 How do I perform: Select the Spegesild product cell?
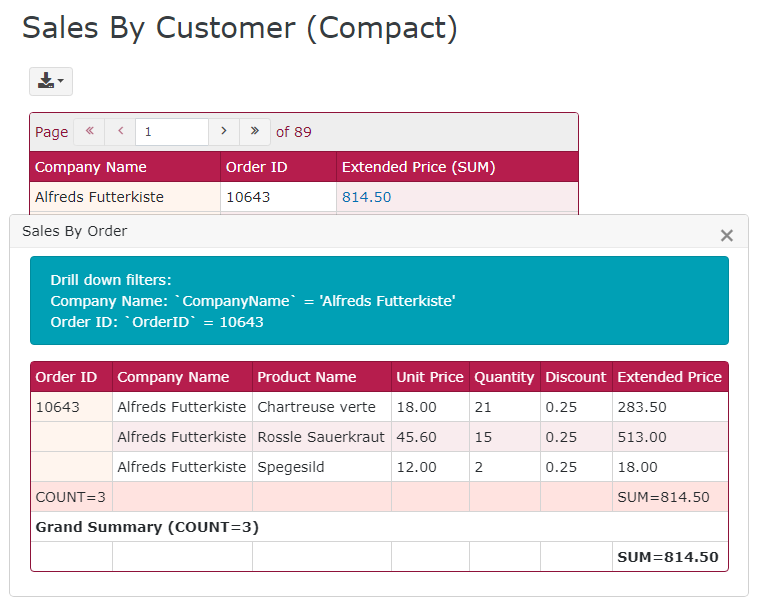click(290, 467)
